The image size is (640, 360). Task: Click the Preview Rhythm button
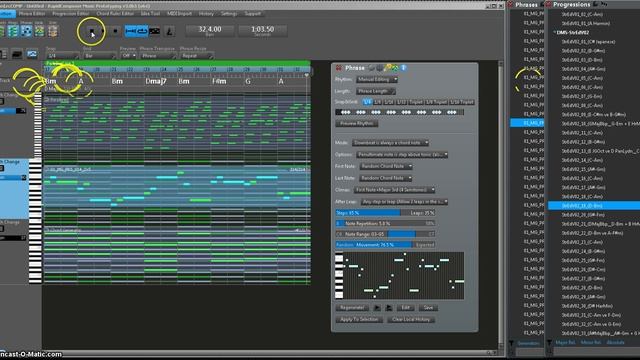[x=357, y=123]
